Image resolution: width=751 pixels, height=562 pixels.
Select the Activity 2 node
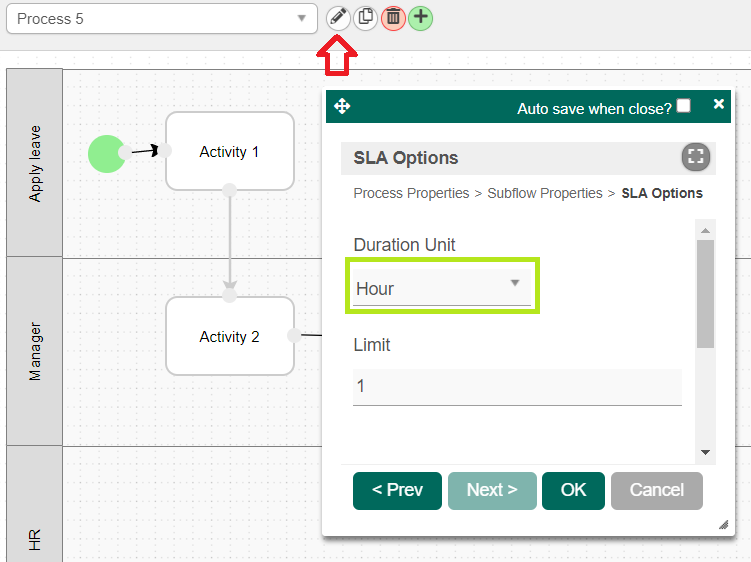(x=229, y=337)
